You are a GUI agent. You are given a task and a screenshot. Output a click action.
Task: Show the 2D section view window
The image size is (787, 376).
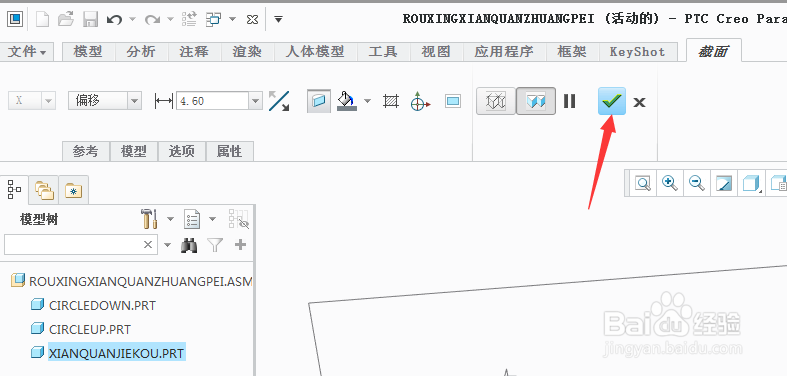click(x=453, y=101)
